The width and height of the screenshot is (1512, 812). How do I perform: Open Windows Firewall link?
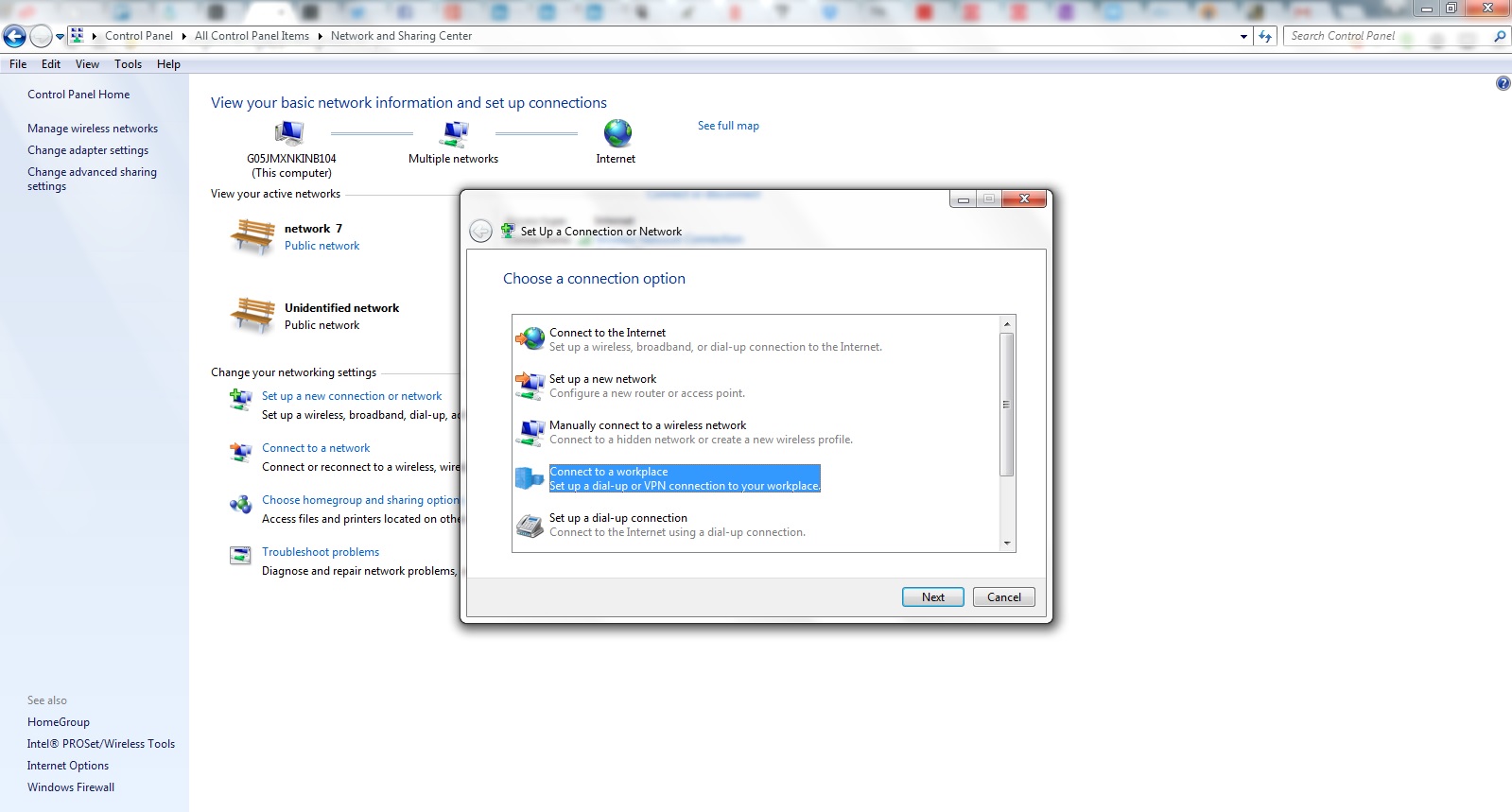pos(71,787)
